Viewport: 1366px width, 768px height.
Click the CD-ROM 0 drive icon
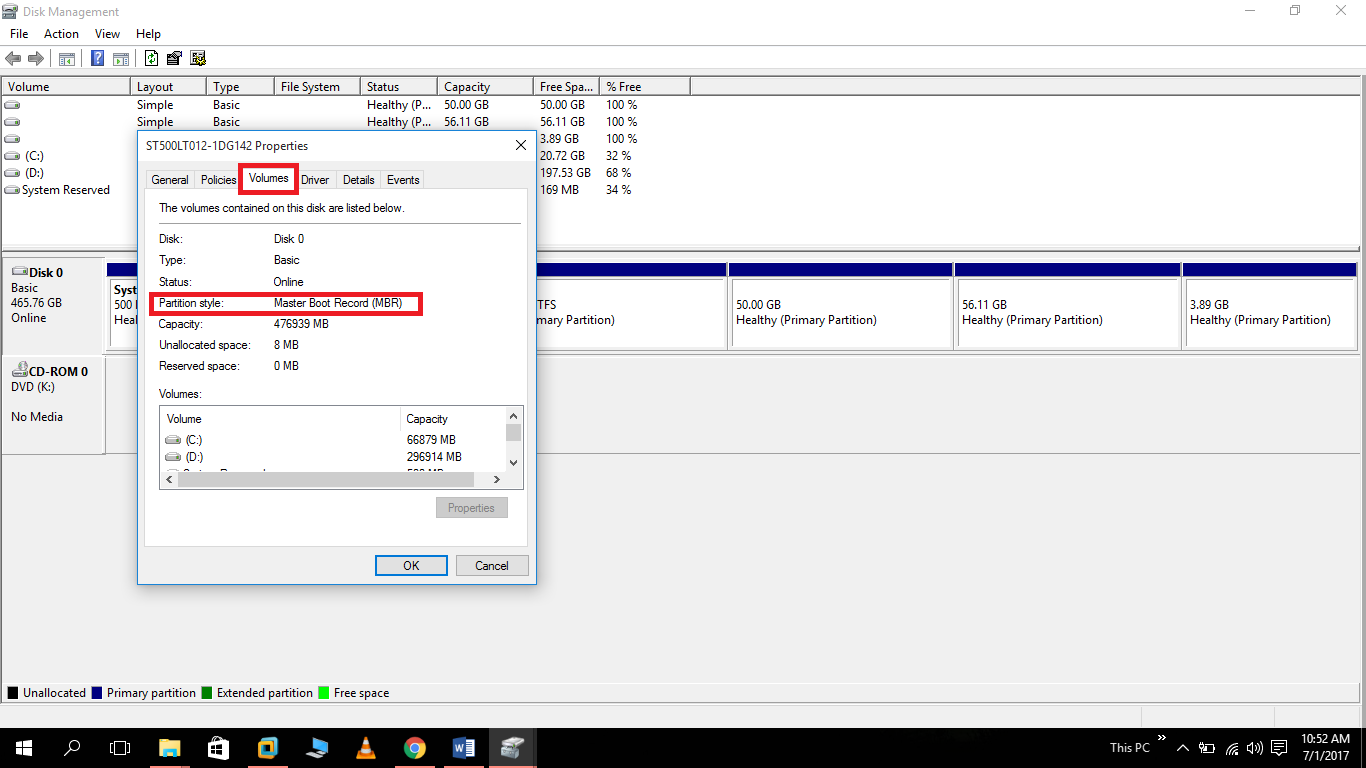(22, 371)
